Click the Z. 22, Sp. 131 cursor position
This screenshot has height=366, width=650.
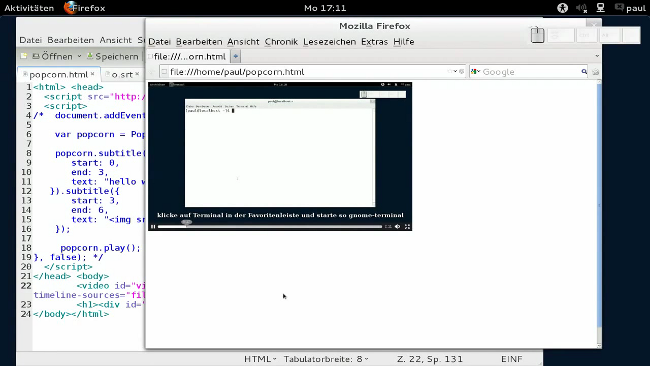point(429,359)
